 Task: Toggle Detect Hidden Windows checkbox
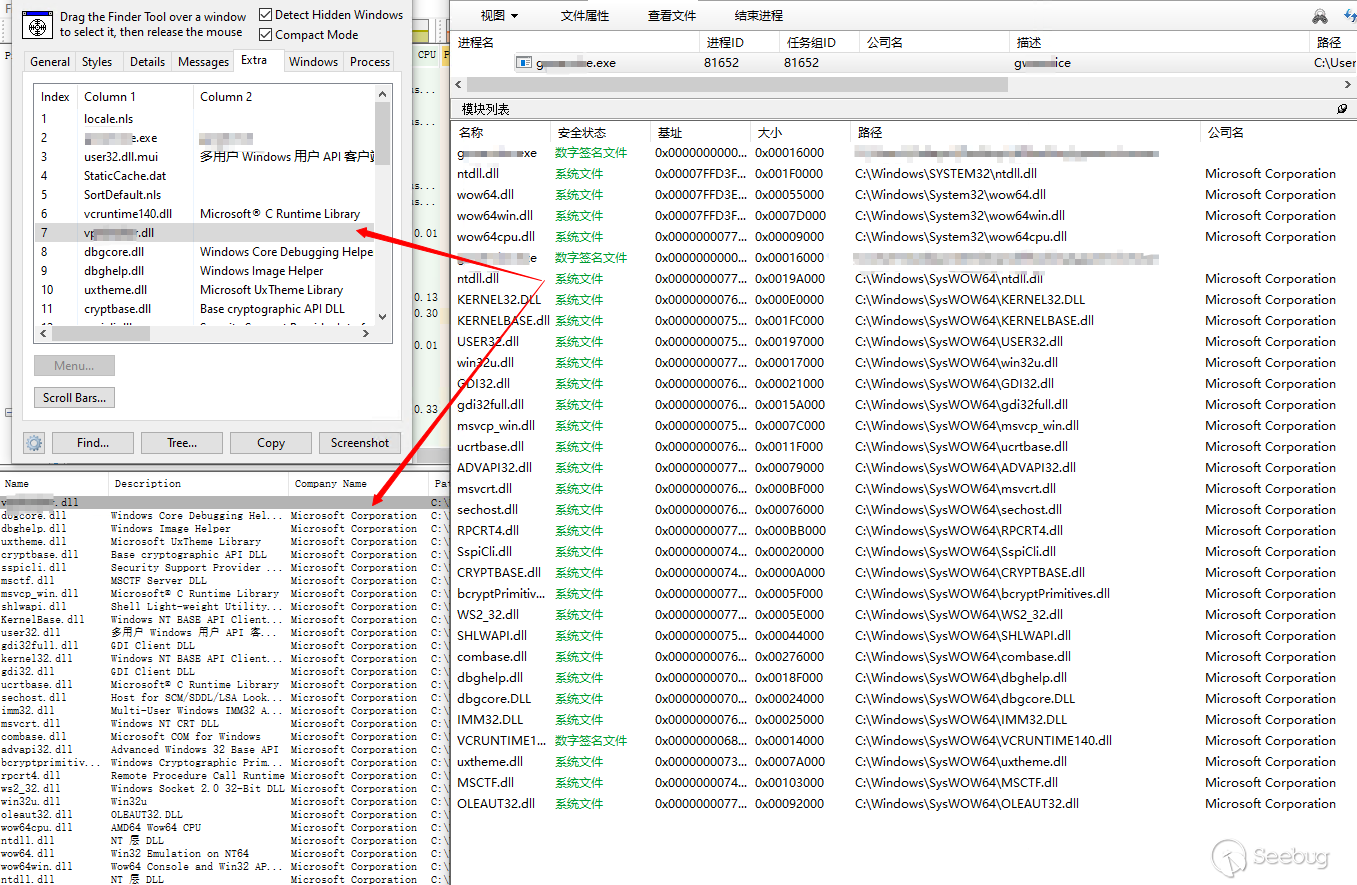click(266, 15)
